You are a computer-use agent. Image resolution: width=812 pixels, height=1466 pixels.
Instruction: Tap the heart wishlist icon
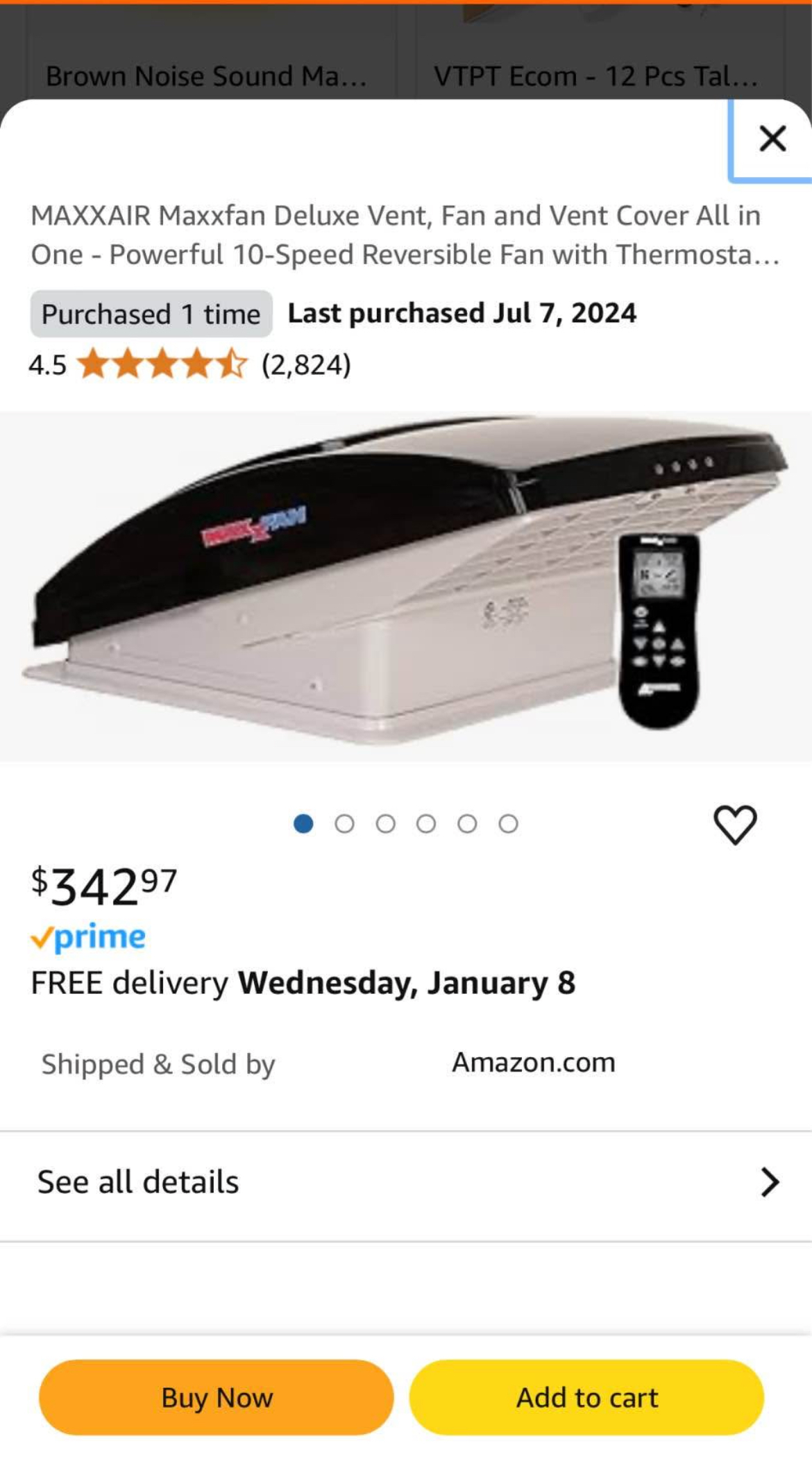(x=735, y=825)
